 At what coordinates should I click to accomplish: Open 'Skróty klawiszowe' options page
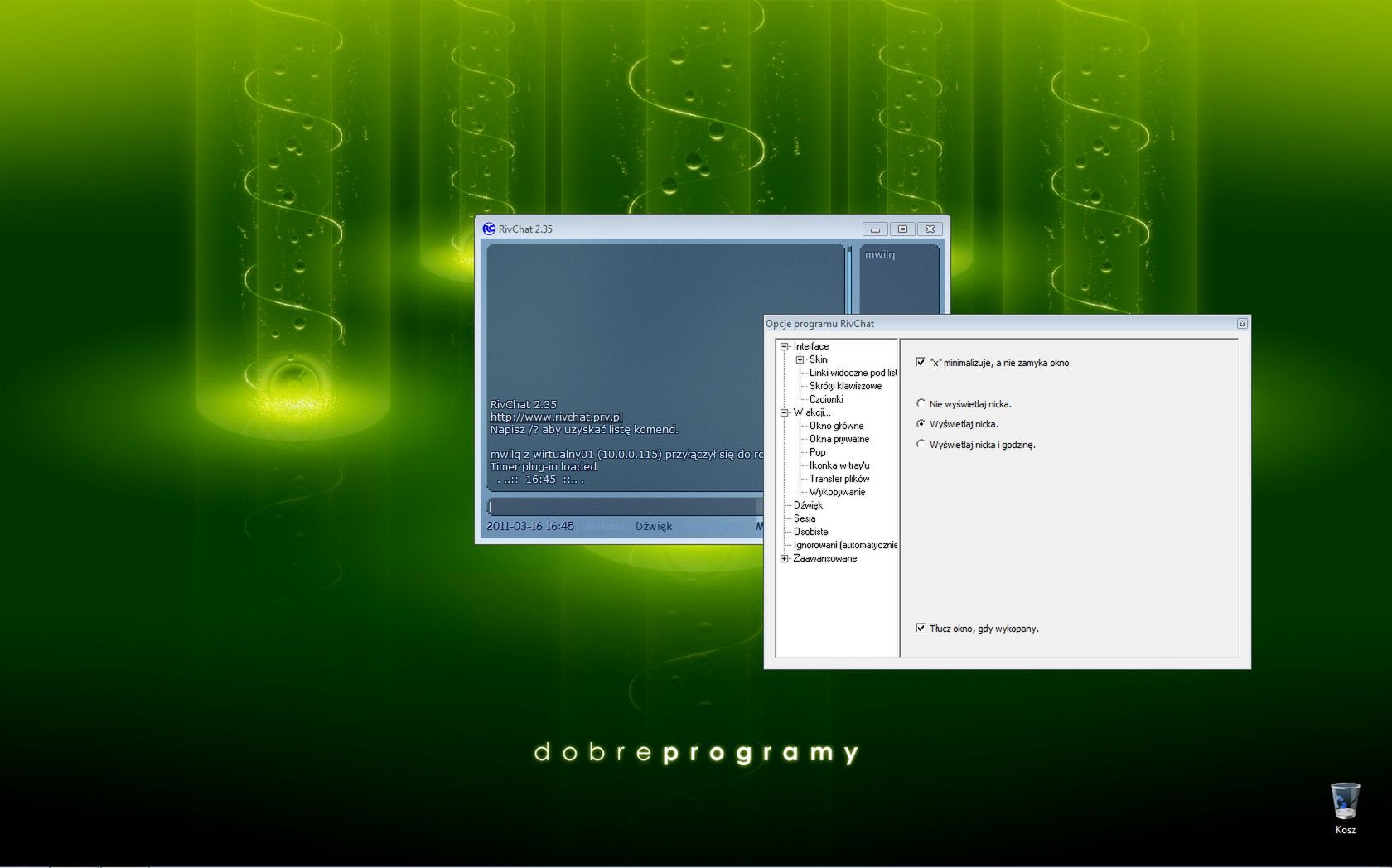click(x=846, y=386)
